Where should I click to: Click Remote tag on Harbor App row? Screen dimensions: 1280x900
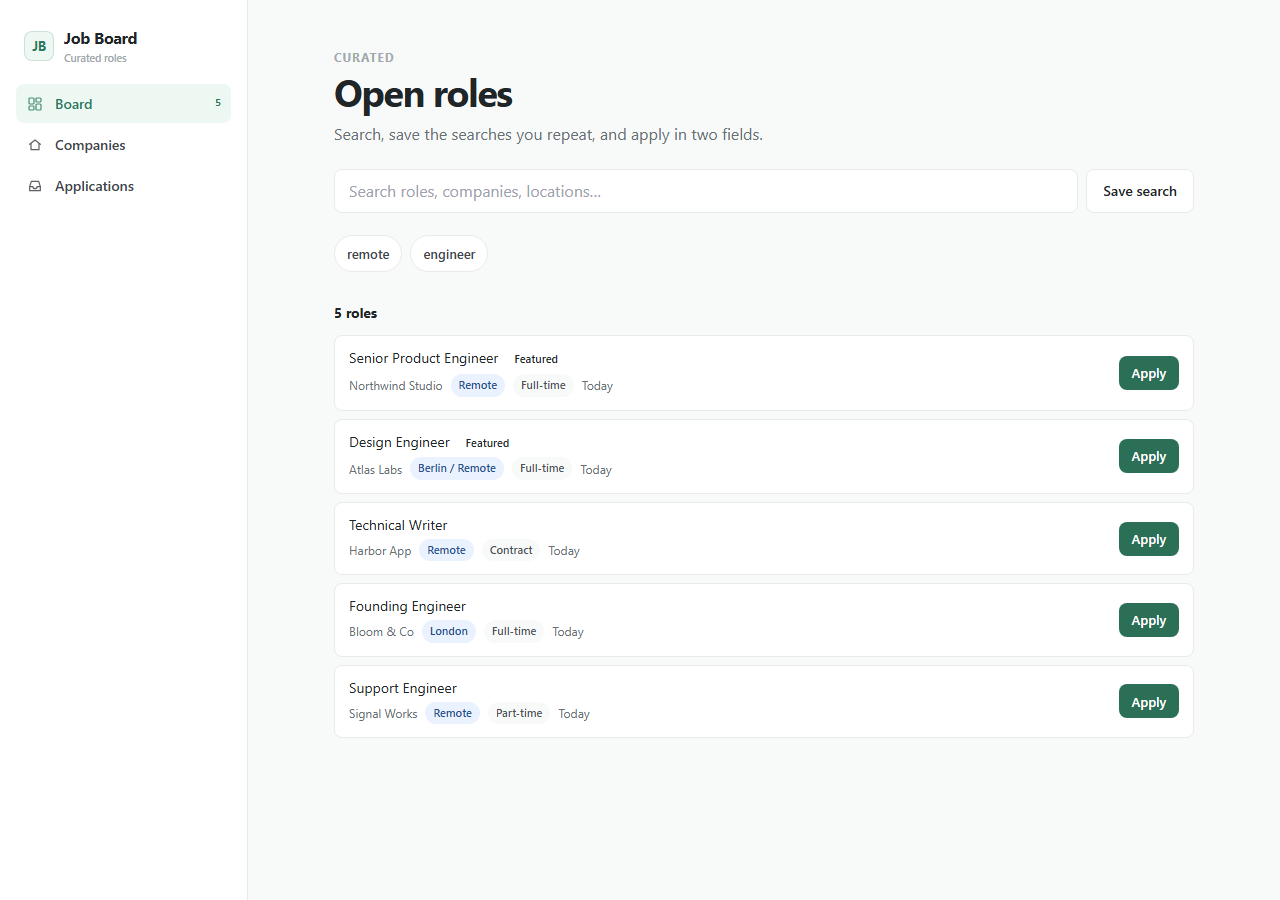click(x=446, y=550)
